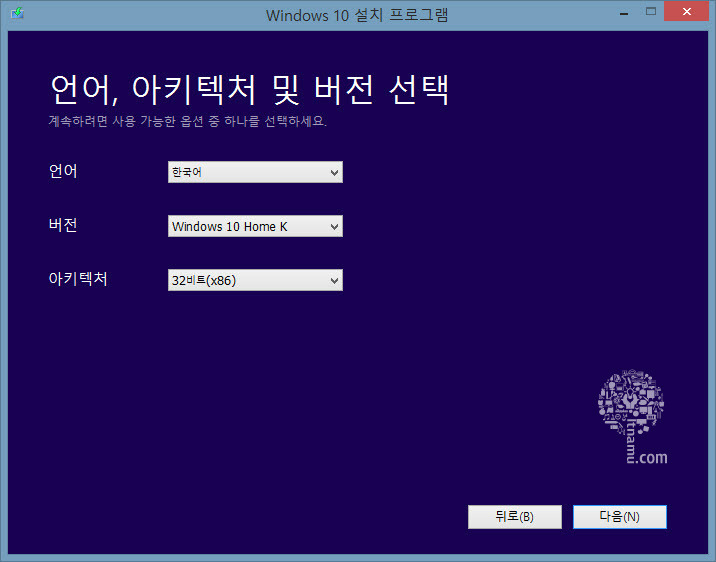Click the disabled maximize button in title bar
Image resolution: width=716 pixels, height=562 pixels.
click(651, 11)
